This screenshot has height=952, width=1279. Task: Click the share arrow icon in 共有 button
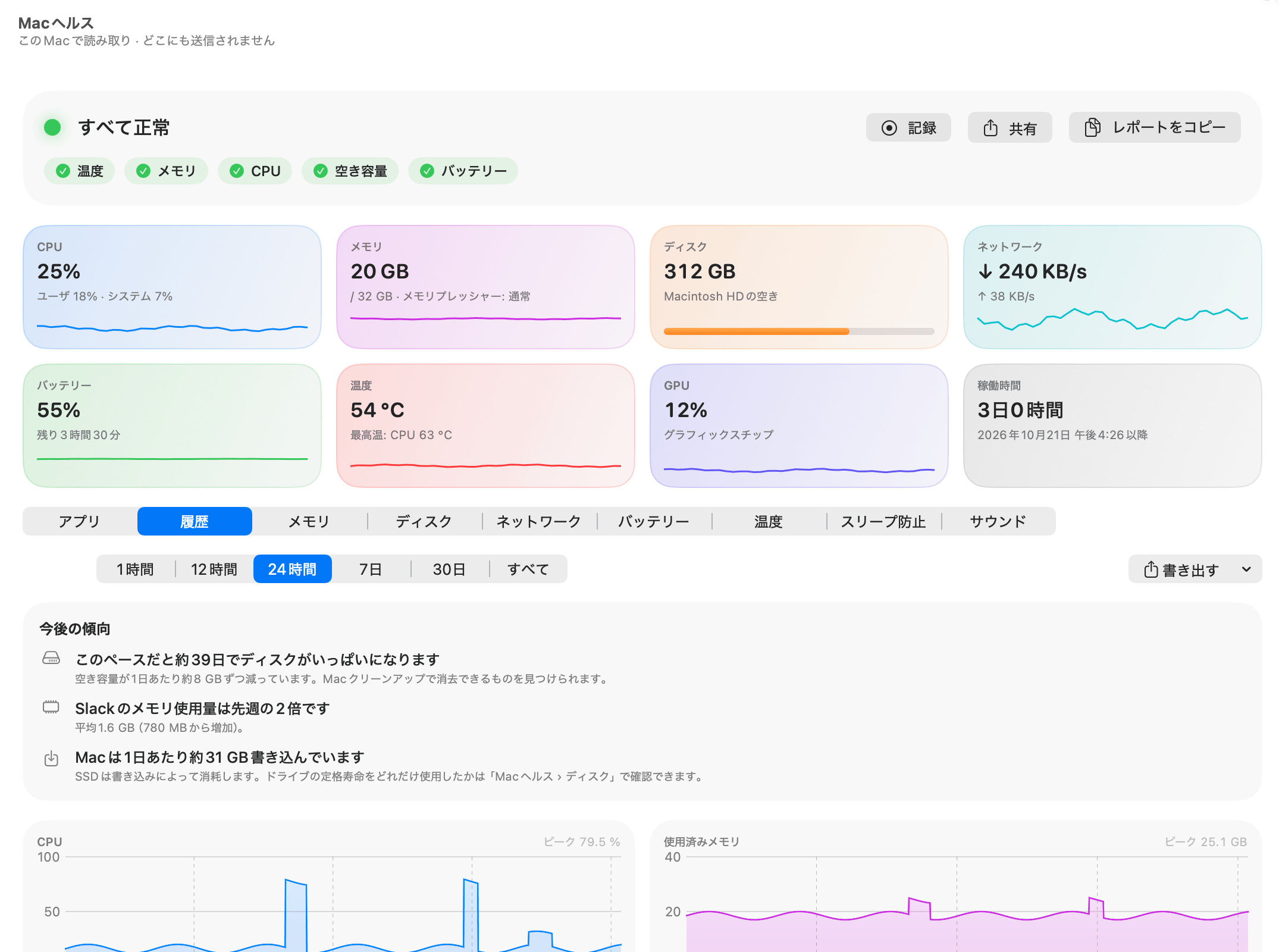coord(990,128)
